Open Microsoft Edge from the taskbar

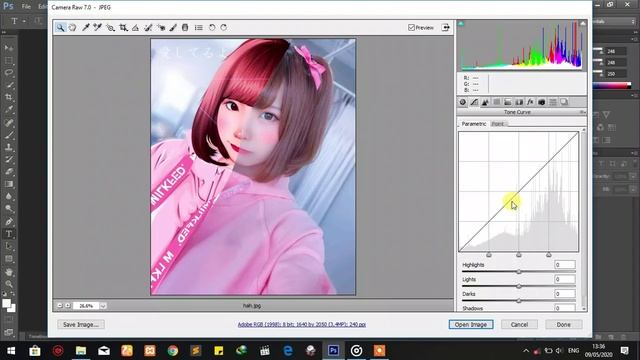click(x=288, y=351)
